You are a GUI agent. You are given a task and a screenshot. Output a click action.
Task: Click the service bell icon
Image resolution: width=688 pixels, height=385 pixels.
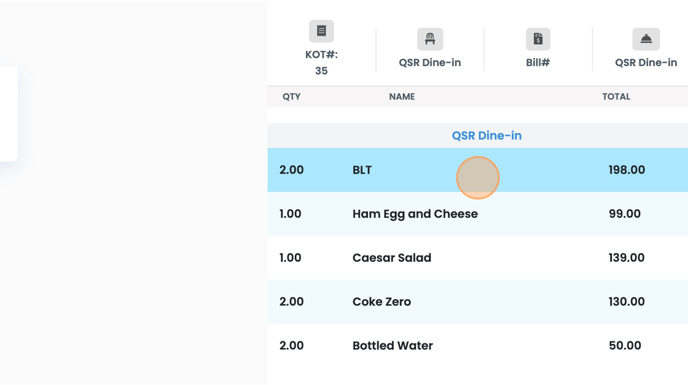point(646,39)
